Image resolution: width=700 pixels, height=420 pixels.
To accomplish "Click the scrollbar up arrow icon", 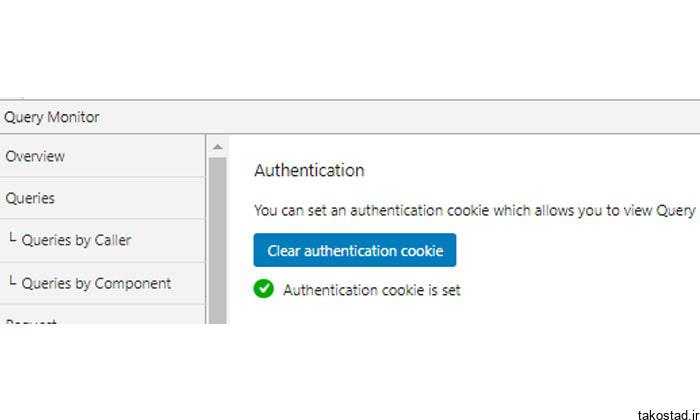I will point(217,147).
